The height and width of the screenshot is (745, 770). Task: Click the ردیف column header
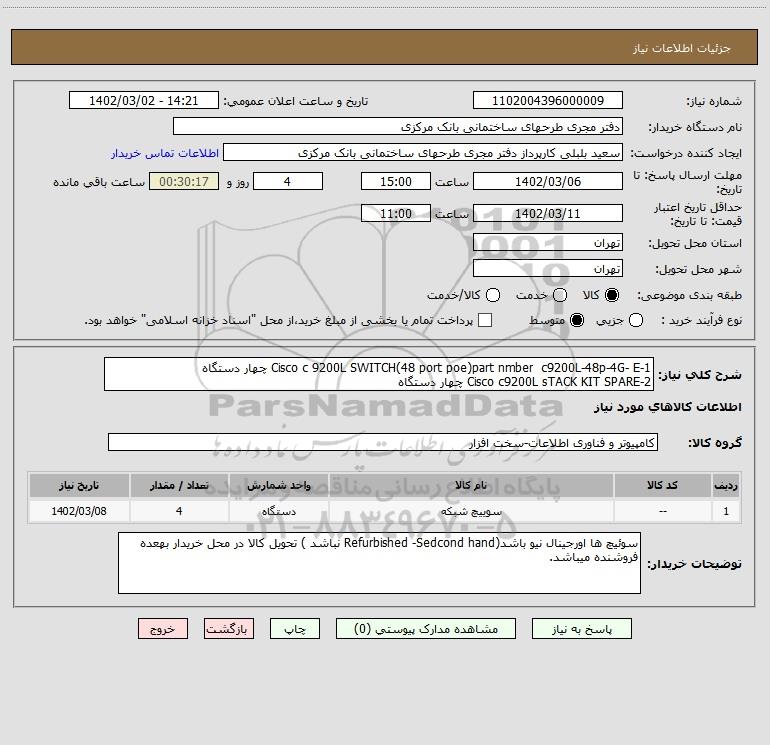click(x=726, y=485)
